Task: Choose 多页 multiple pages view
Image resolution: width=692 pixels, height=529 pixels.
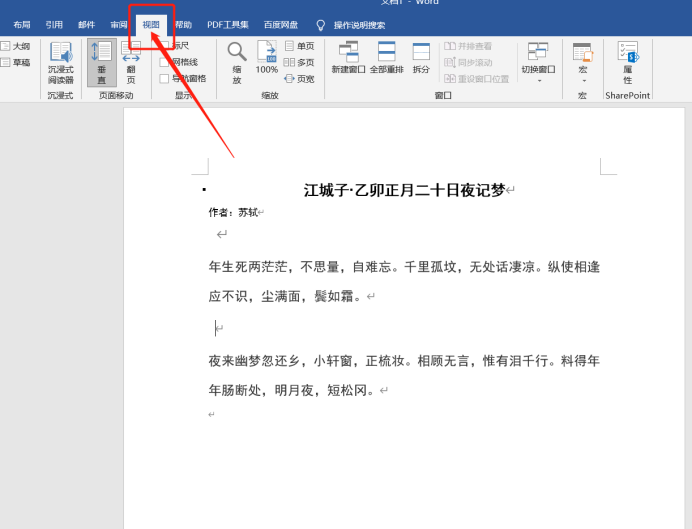Action: [x=299, y=63]
